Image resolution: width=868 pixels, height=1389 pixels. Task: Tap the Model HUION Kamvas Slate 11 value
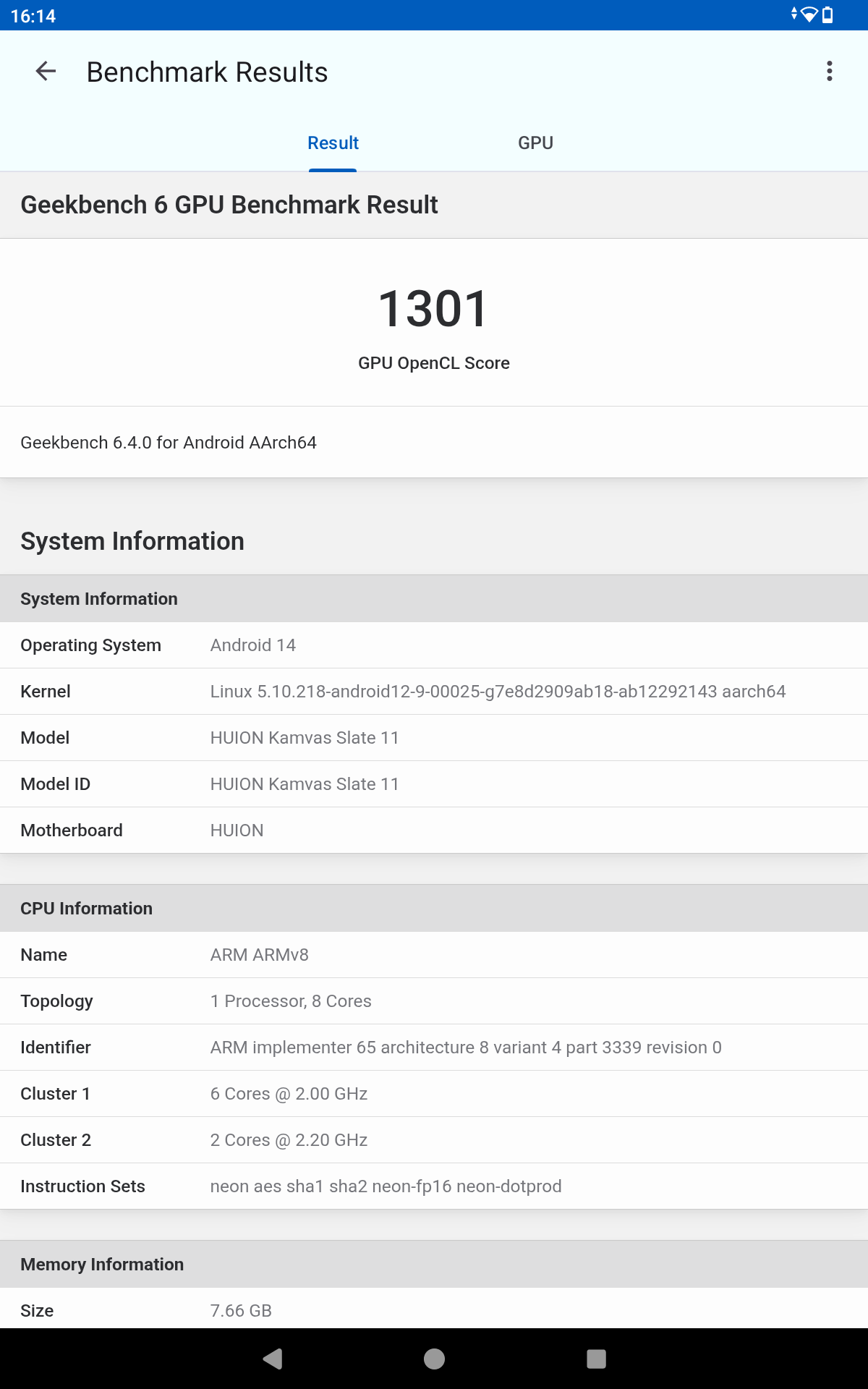pos(305,738)
